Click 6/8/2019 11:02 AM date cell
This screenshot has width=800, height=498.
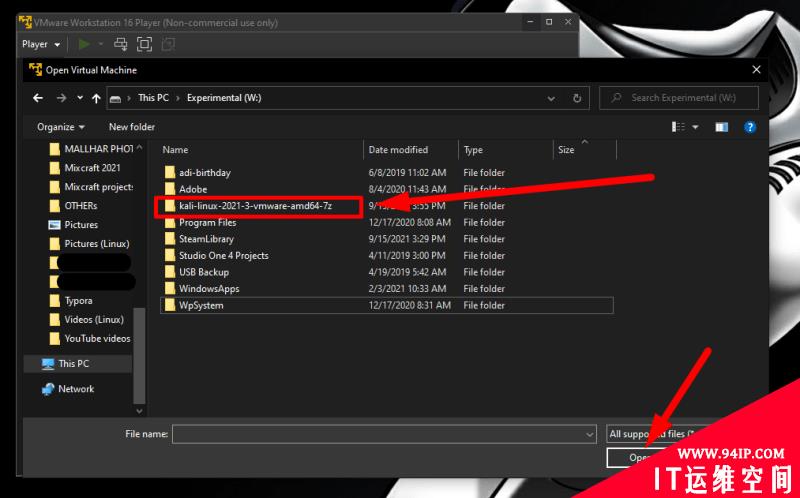407,172
